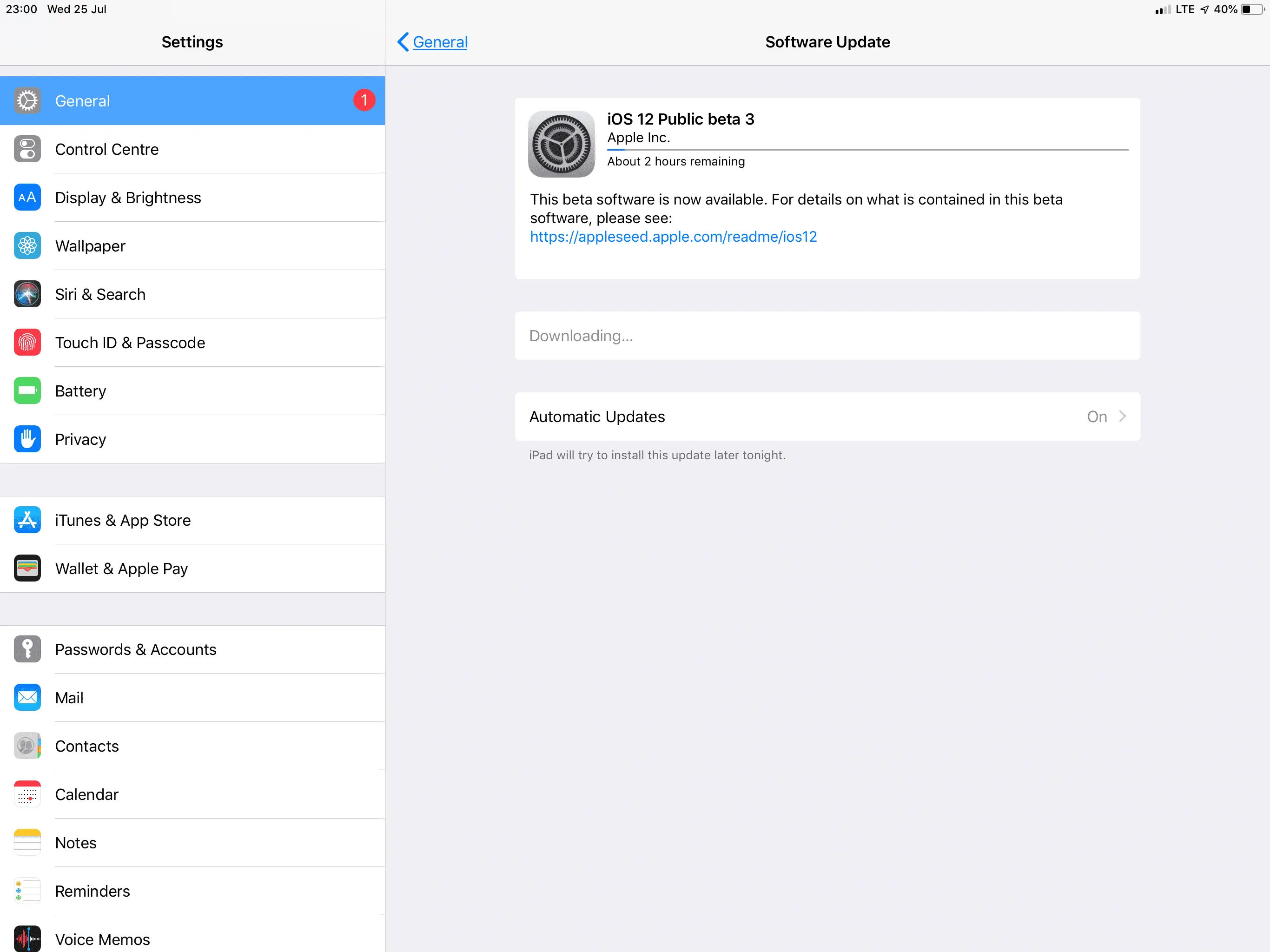Tap the Control Centre toggle icon
Image resolution: width=1270 pixels, height=952 pixels.
[27, 149]
